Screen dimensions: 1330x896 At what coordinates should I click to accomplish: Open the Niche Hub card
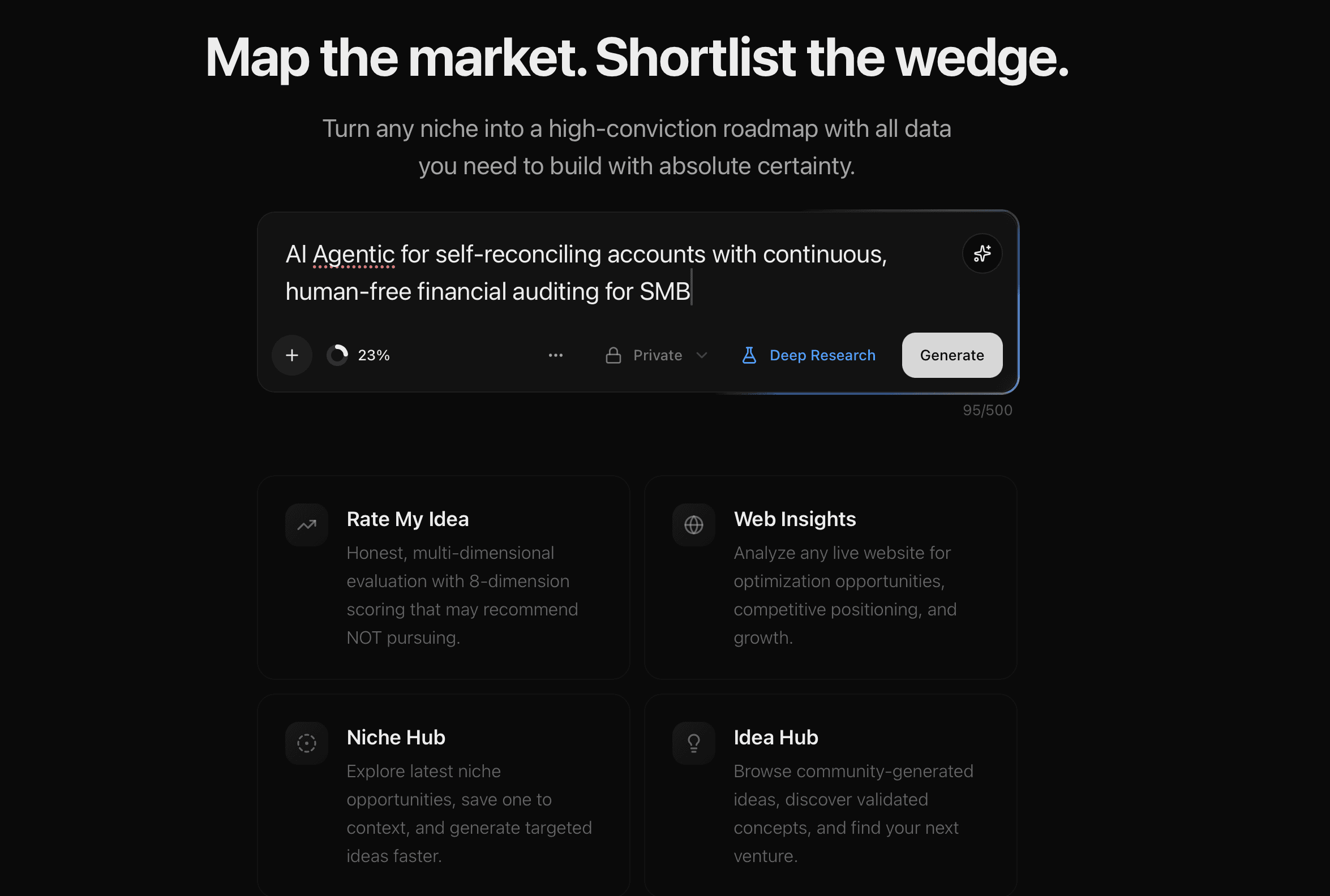click(444, 794)
